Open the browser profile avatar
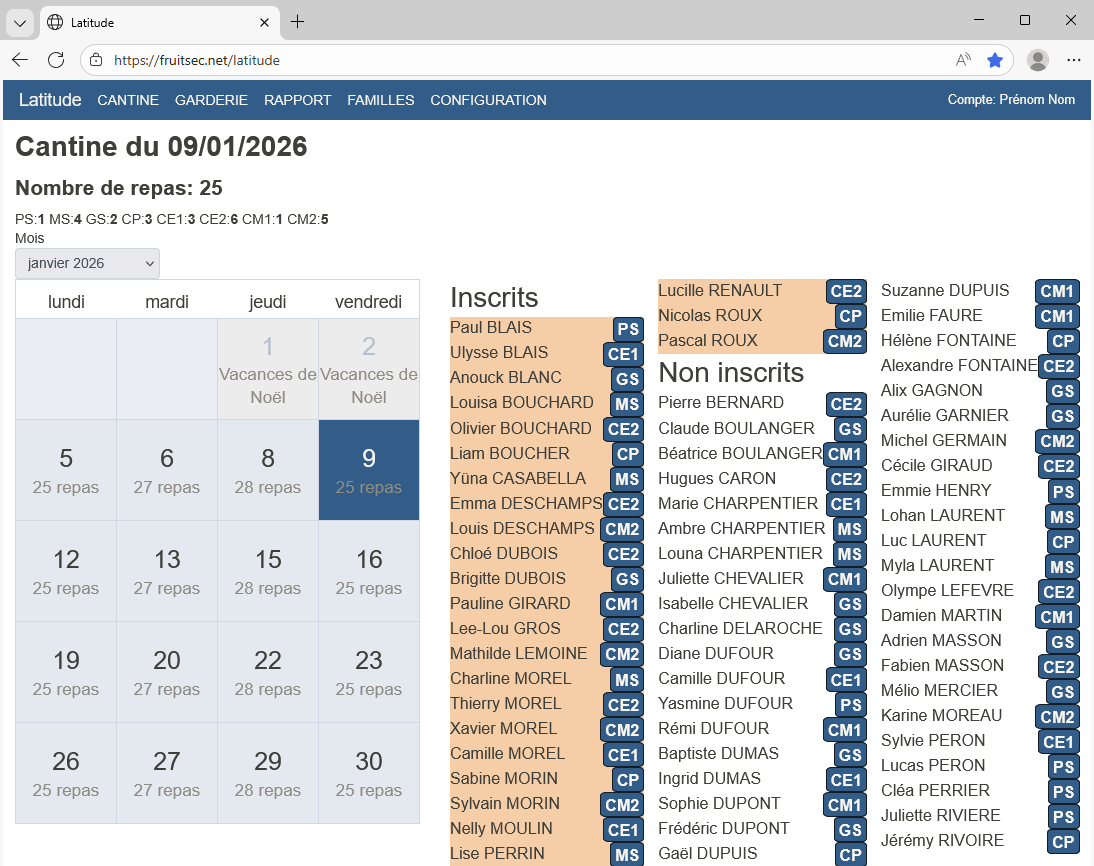1094x866 pixels. (x=1038, y=60)
